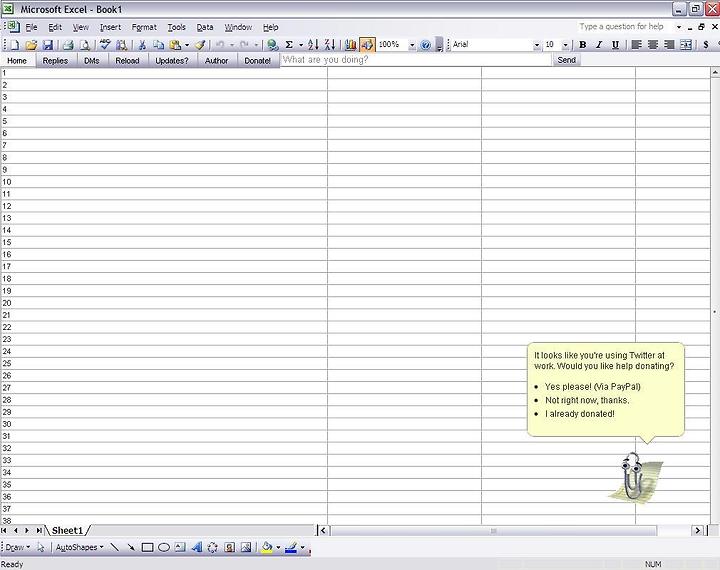Apply the blue Line Color brush

291,547
